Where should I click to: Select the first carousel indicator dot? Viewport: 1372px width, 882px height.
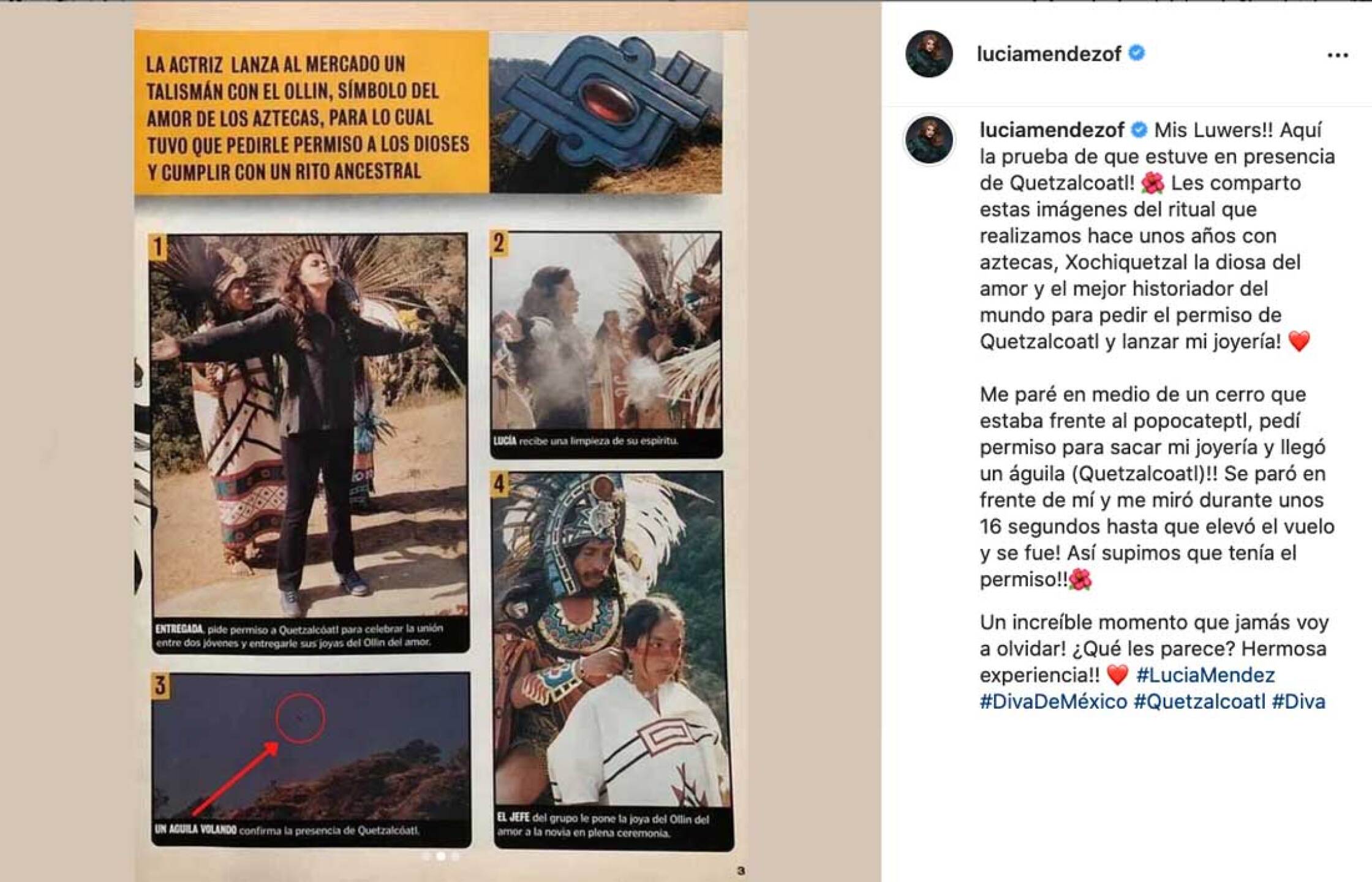(x=426, y=856)
